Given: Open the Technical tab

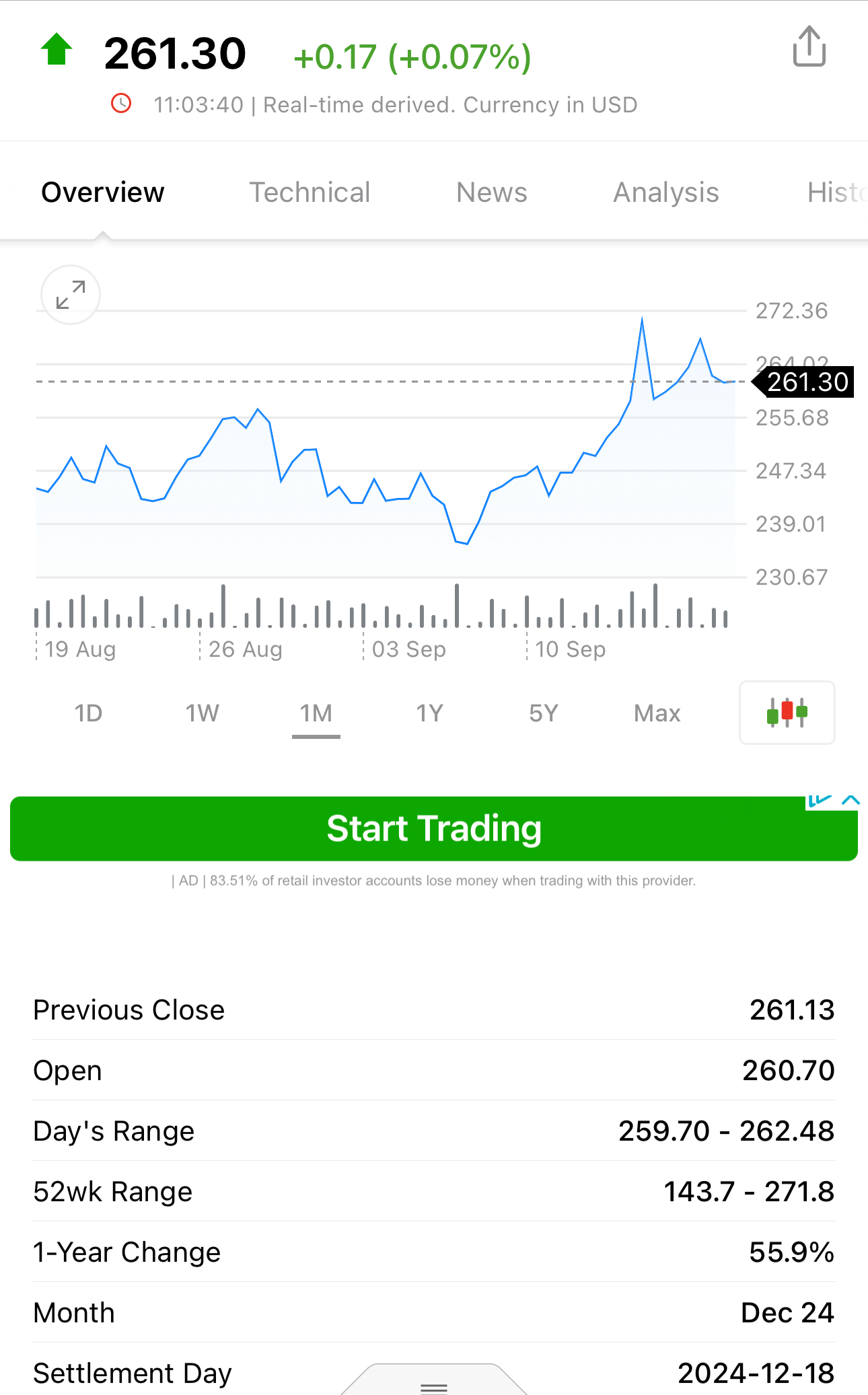Looking at the screenshot, I should click(310, 192).
